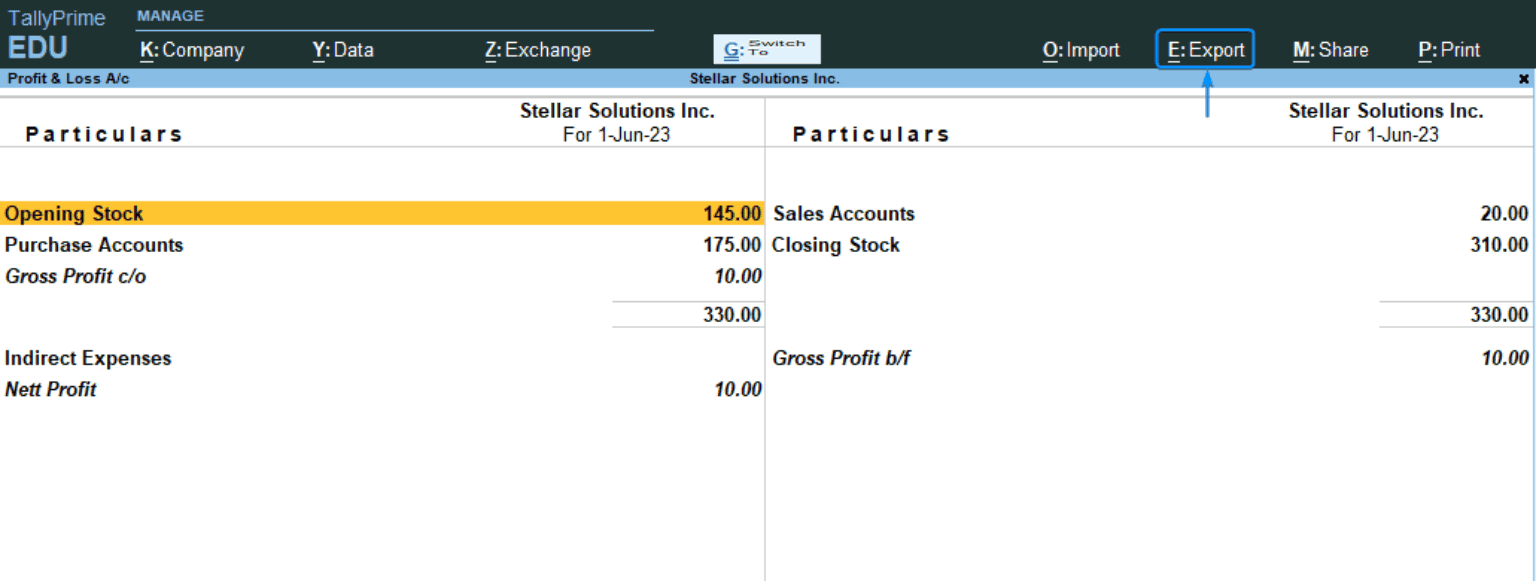This screenshot has width=1536, height=581.
Task: Open the Share menu
Action: [x=1330, y=49]
